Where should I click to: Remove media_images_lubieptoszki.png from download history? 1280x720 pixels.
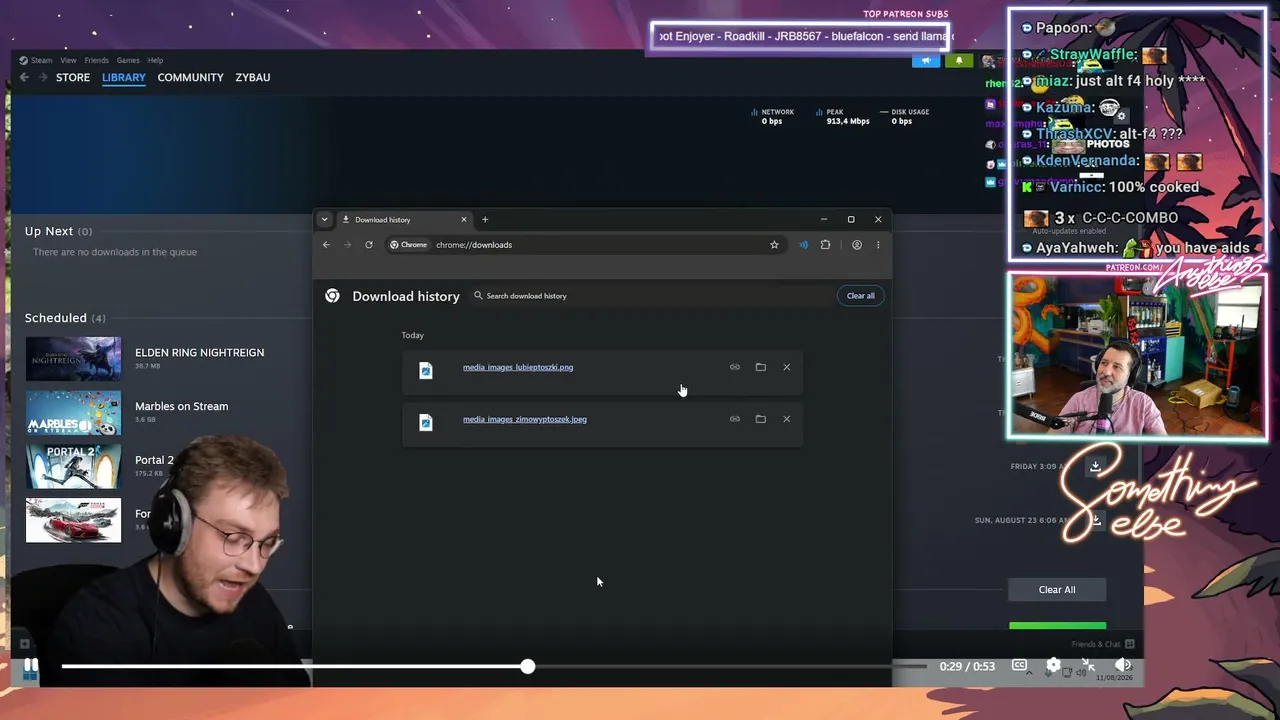pos(787,367)
